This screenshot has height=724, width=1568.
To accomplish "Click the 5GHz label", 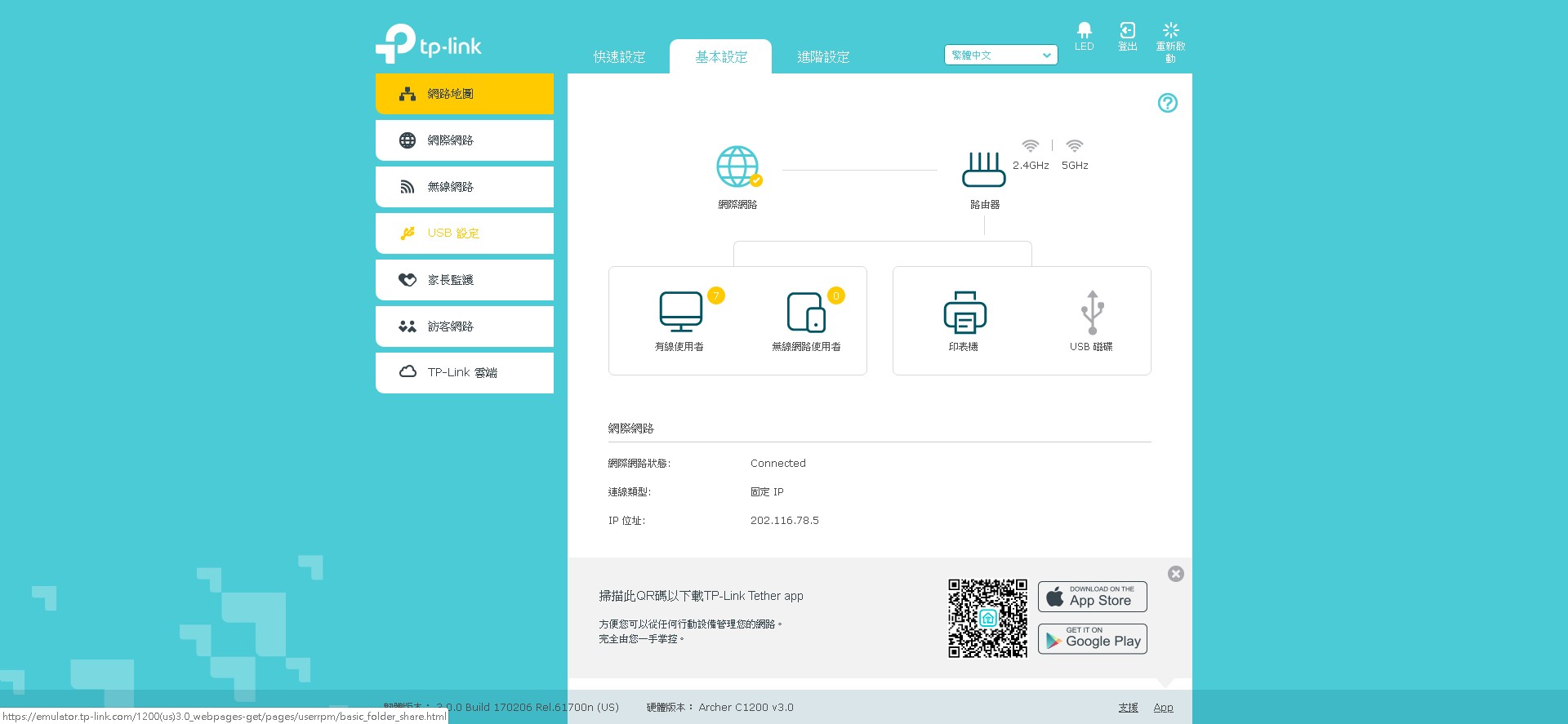I will [1075, 166].
